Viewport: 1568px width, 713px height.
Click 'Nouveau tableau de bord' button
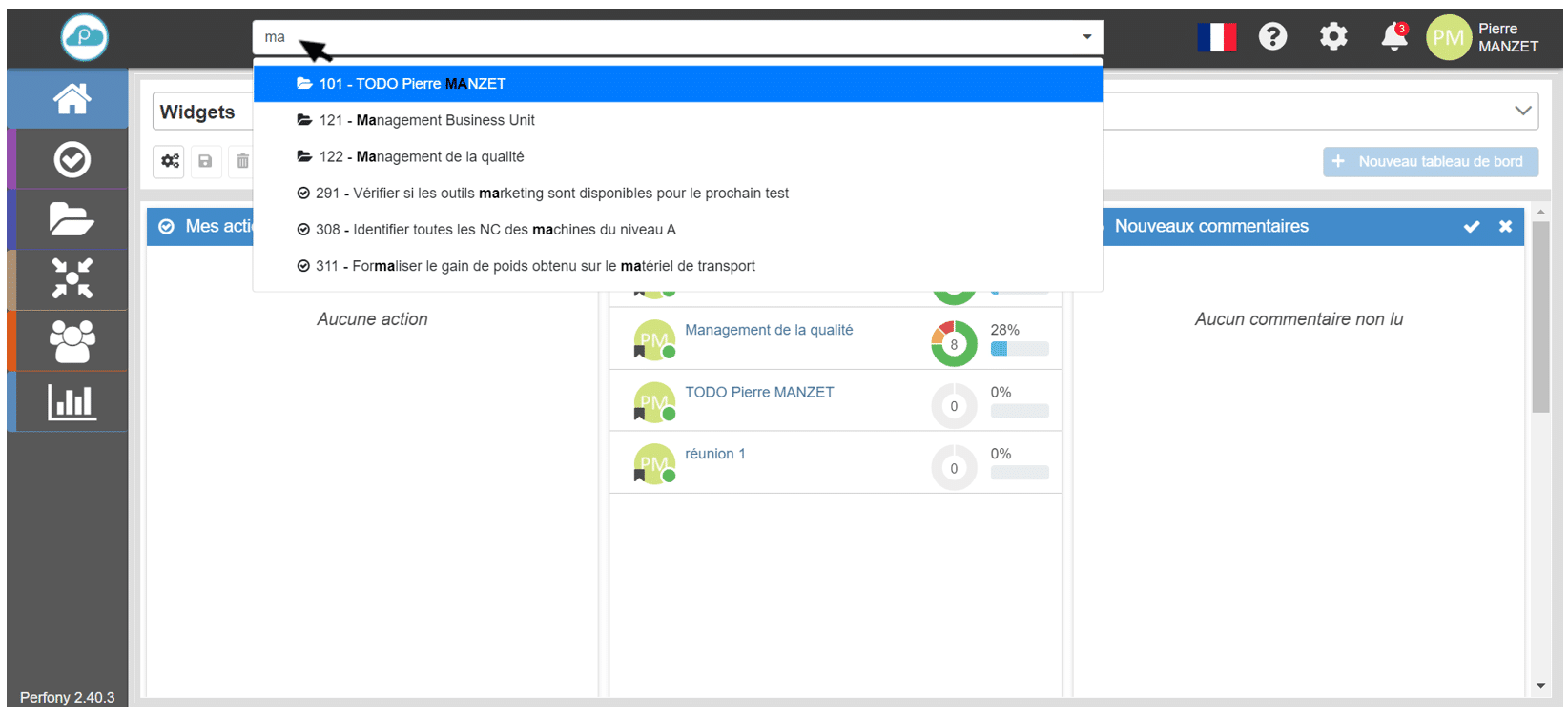pyautogui.click(x=1430, y=162)
